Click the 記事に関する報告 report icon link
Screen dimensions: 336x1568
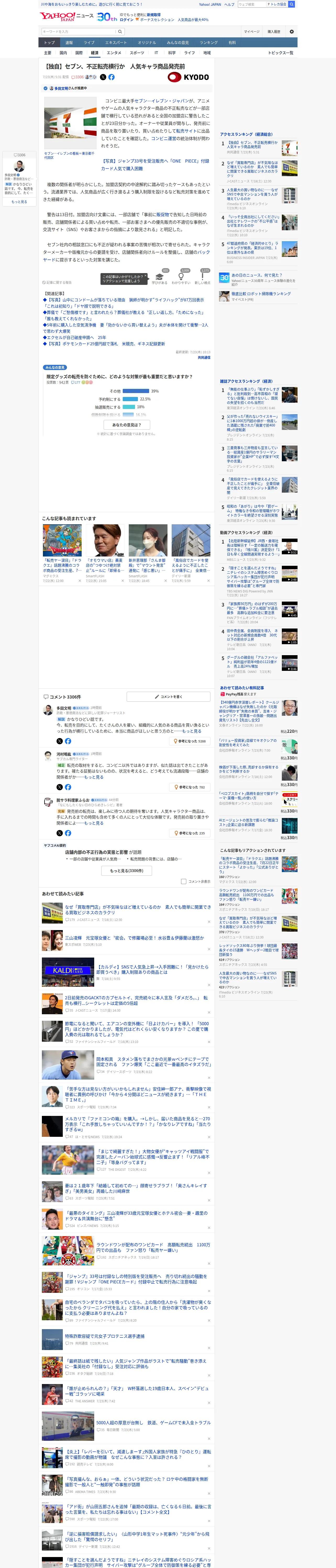pyautogui.click(x=57, y=283)
